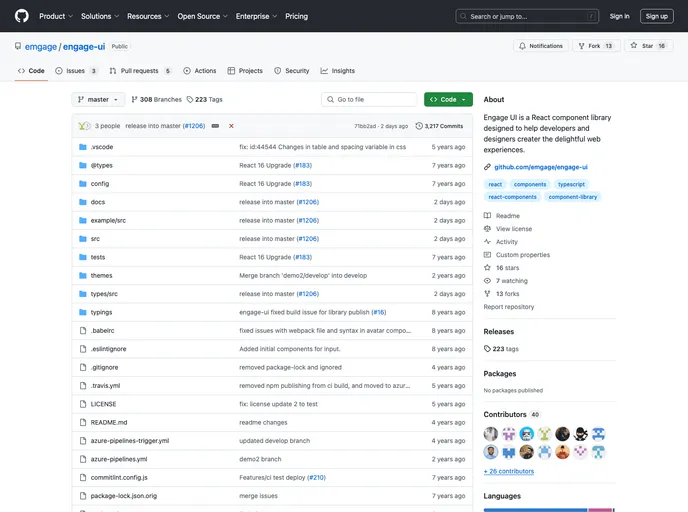View the 13 forks link

pyautogui.click(x=502, y=294)
